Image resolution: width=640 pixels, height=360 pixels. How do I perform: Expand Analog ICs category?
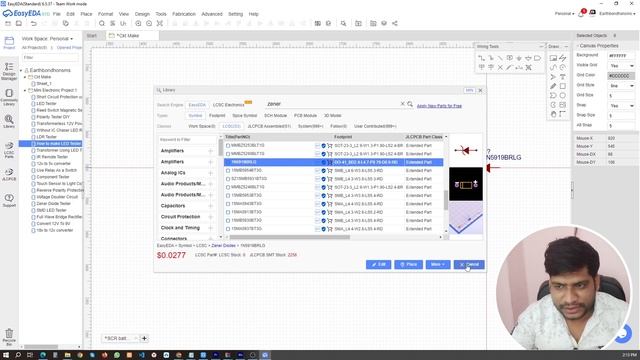tap(211, 173)
